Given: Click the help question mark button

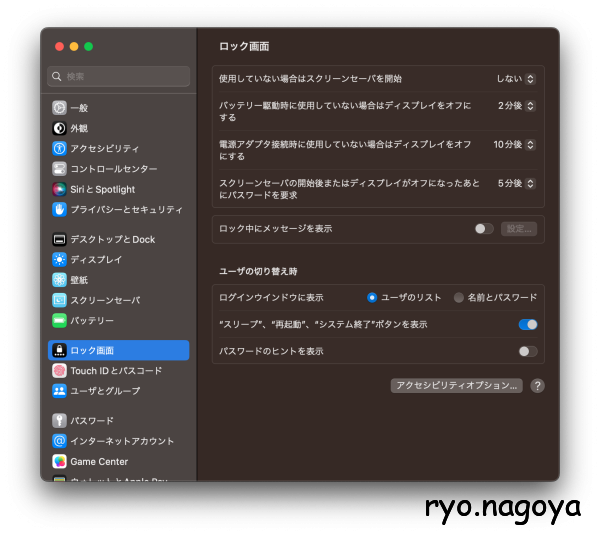Looking at the screenshot, I should point(537,385).
